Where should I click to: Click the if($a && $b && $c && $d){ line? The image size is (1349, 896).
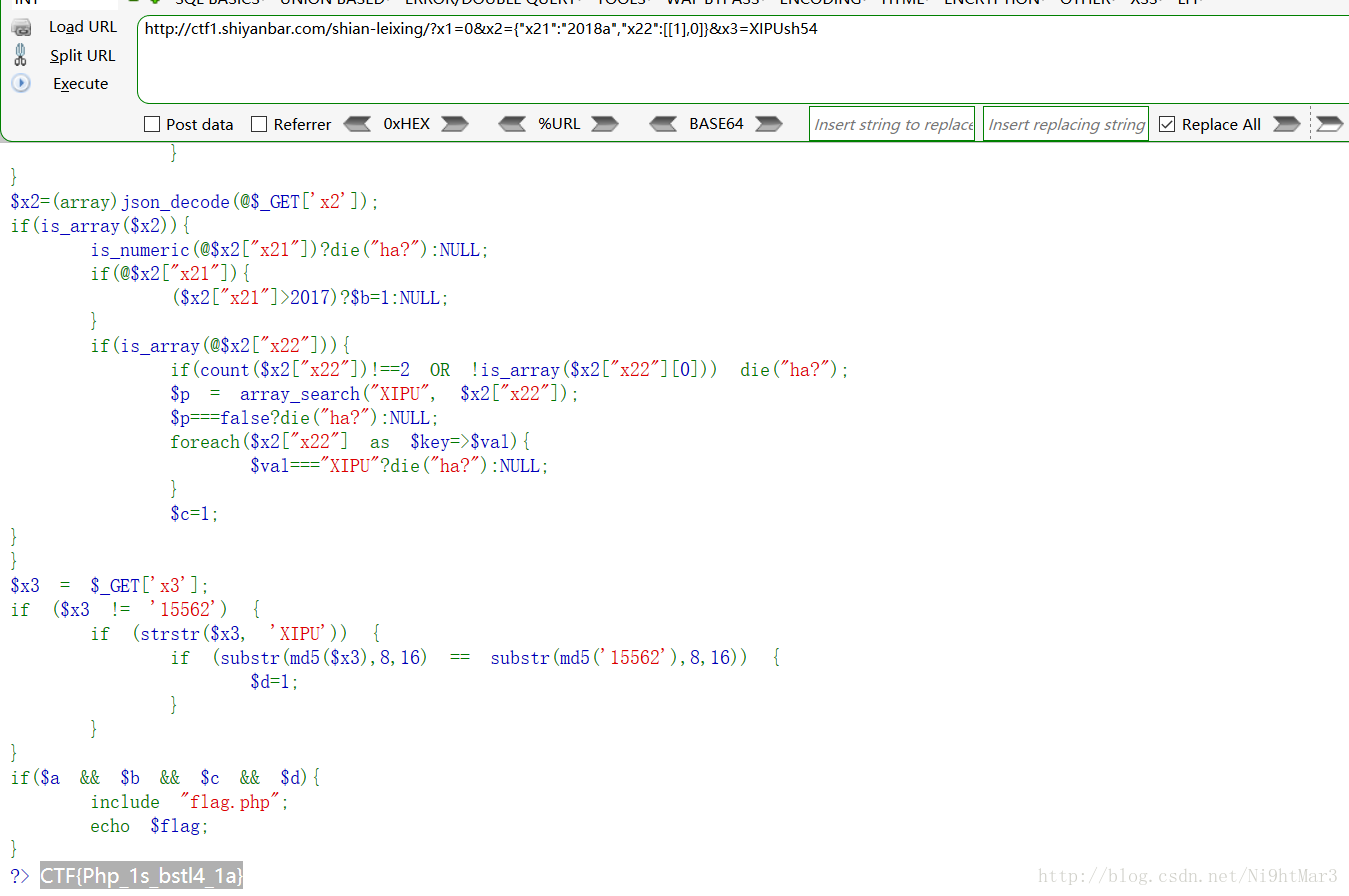coord(165,778)
